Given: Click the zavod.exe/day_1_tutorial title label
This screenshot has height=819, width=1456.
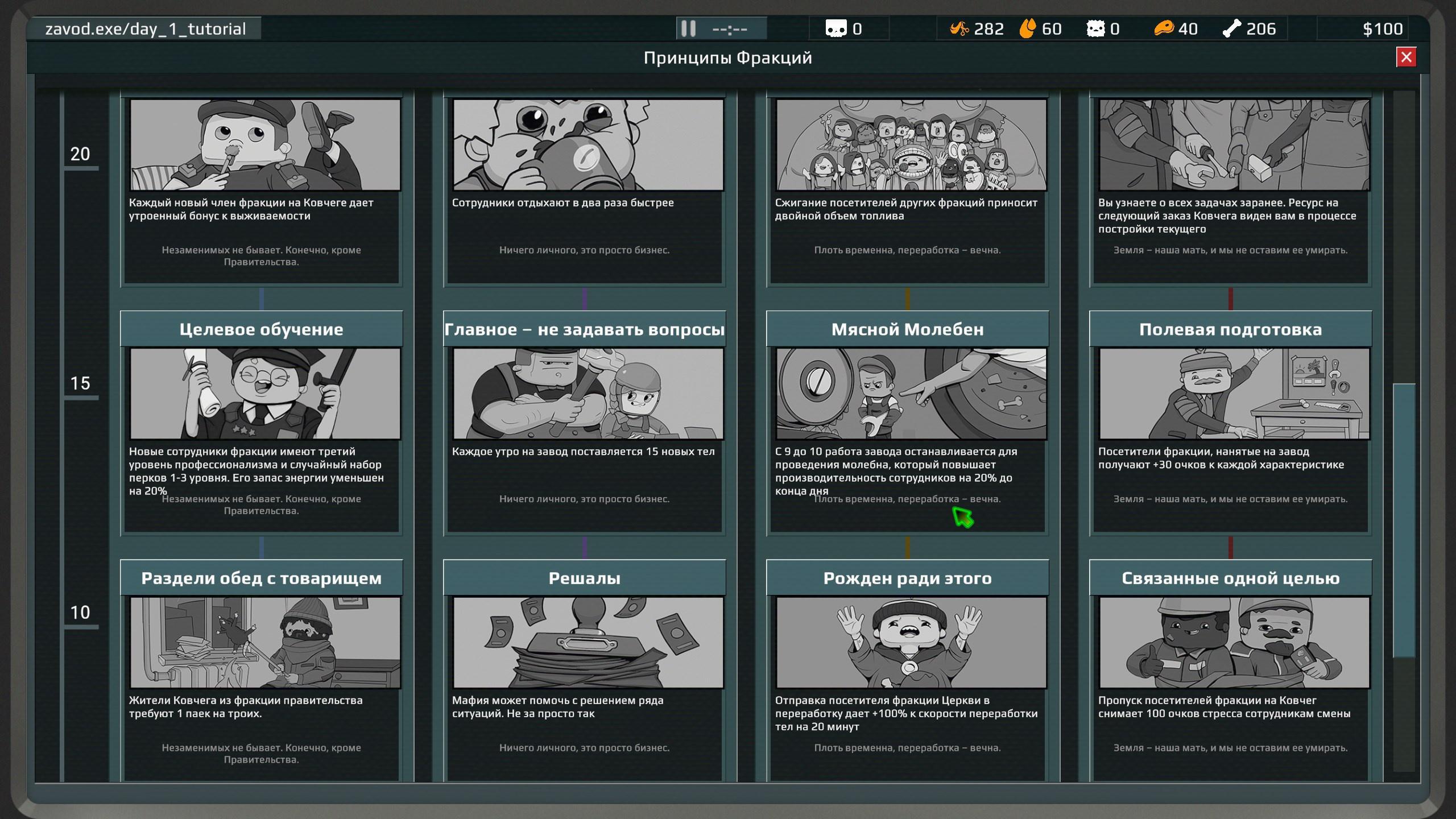Looking at the screenshot, I should coord(145,28).
